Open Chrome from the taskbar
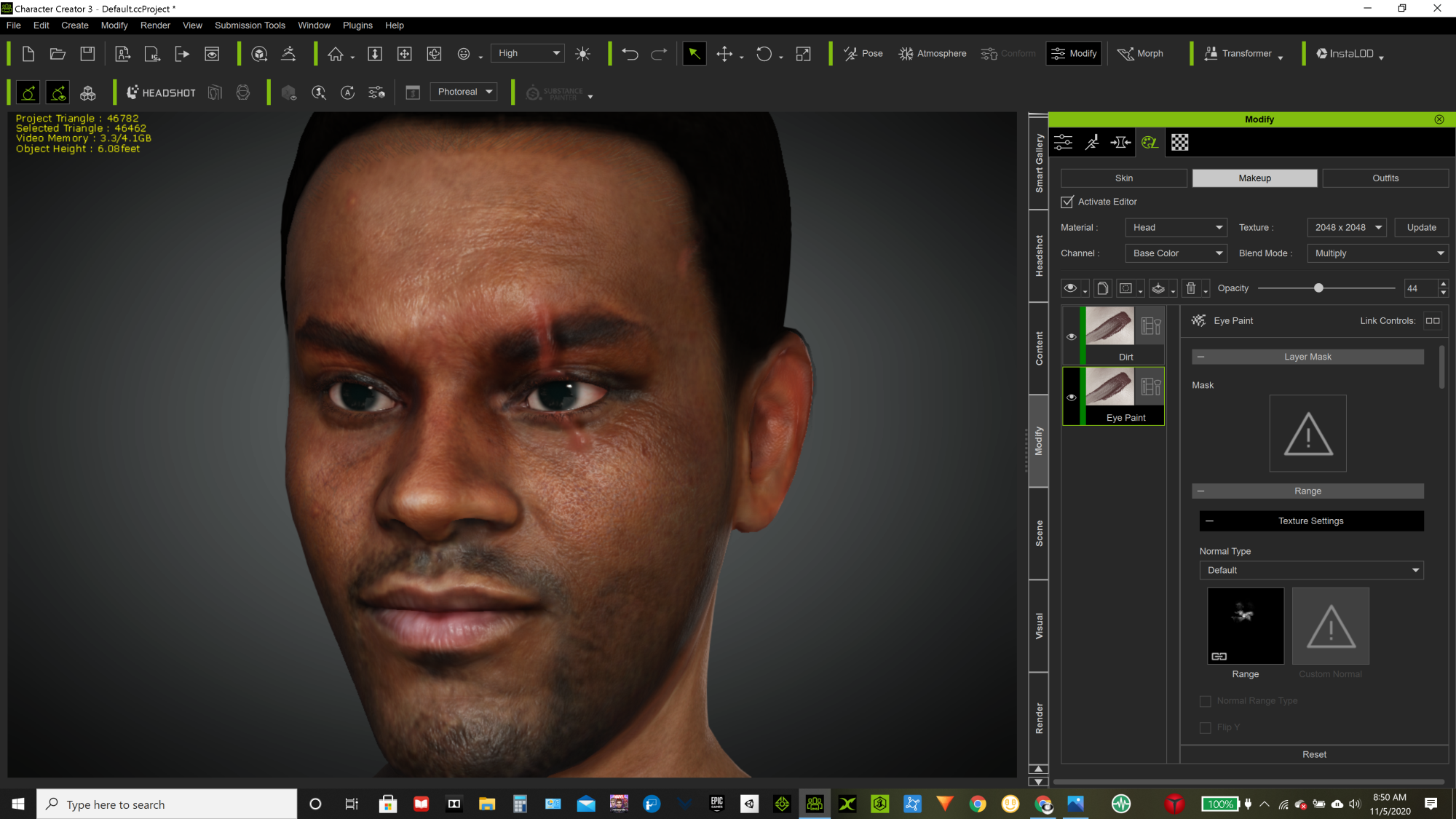This screenshot has width=1456, height=819. click(978, 804)
